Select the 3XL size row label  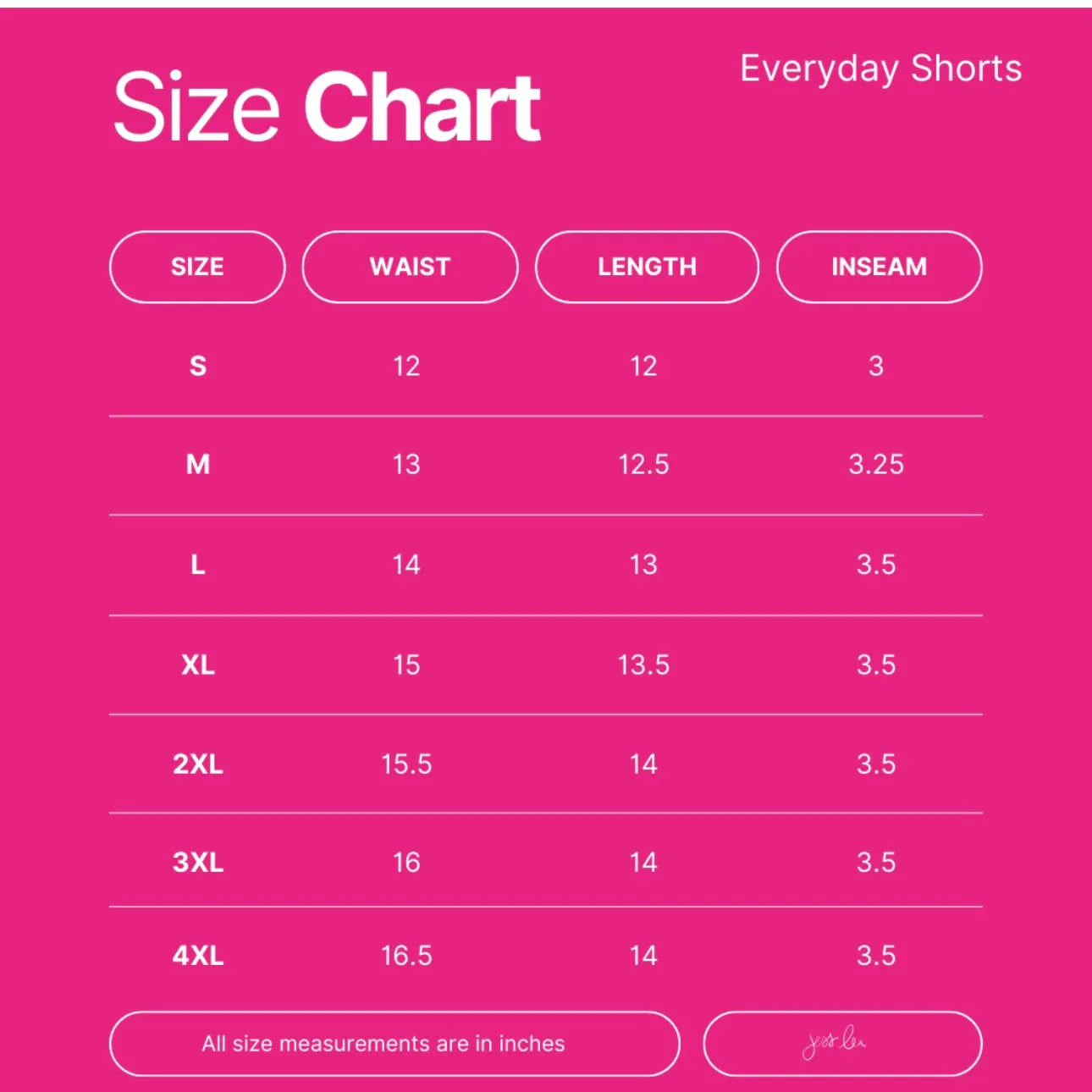tap(198, 862)
